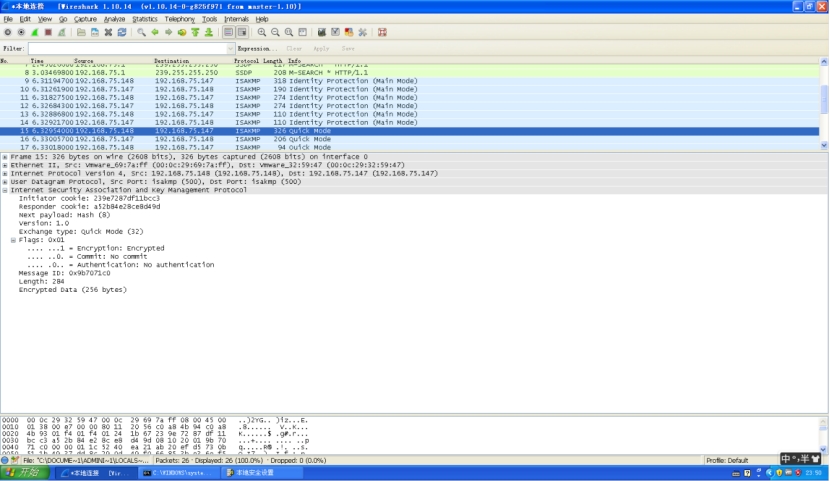The height and width of the screenshot is (481, 830).
Task: Collapse the Flags: 0x01 node
Action: pos(13,240)
